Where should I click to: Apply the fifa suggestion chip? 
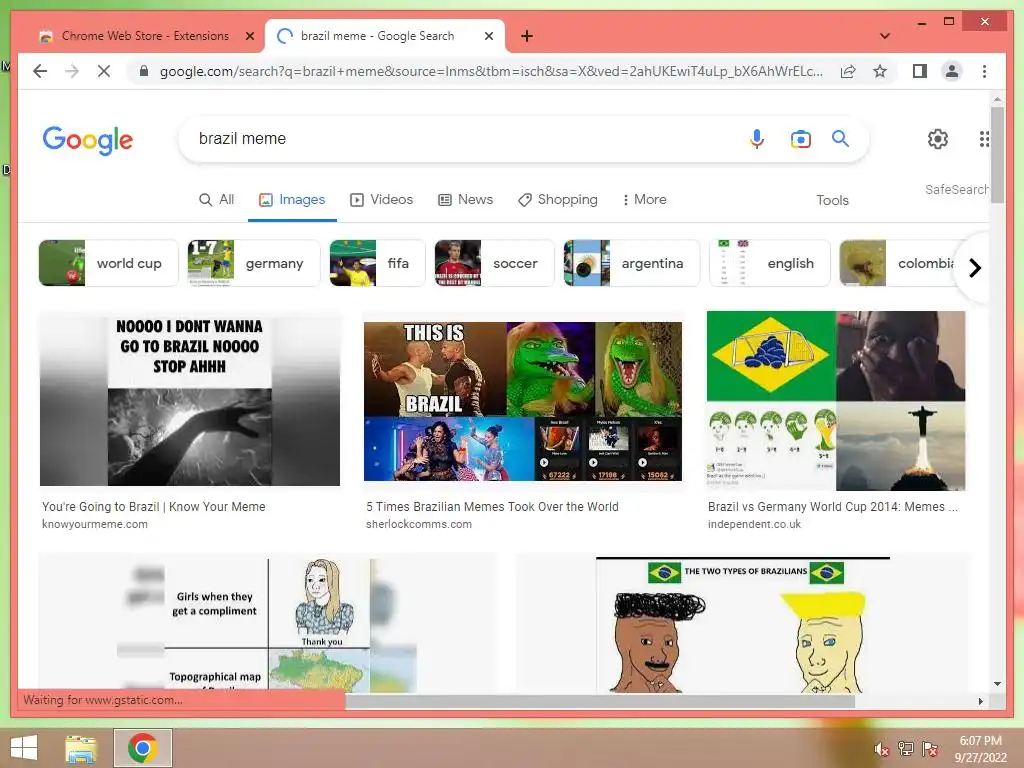[x=377, y=263]
